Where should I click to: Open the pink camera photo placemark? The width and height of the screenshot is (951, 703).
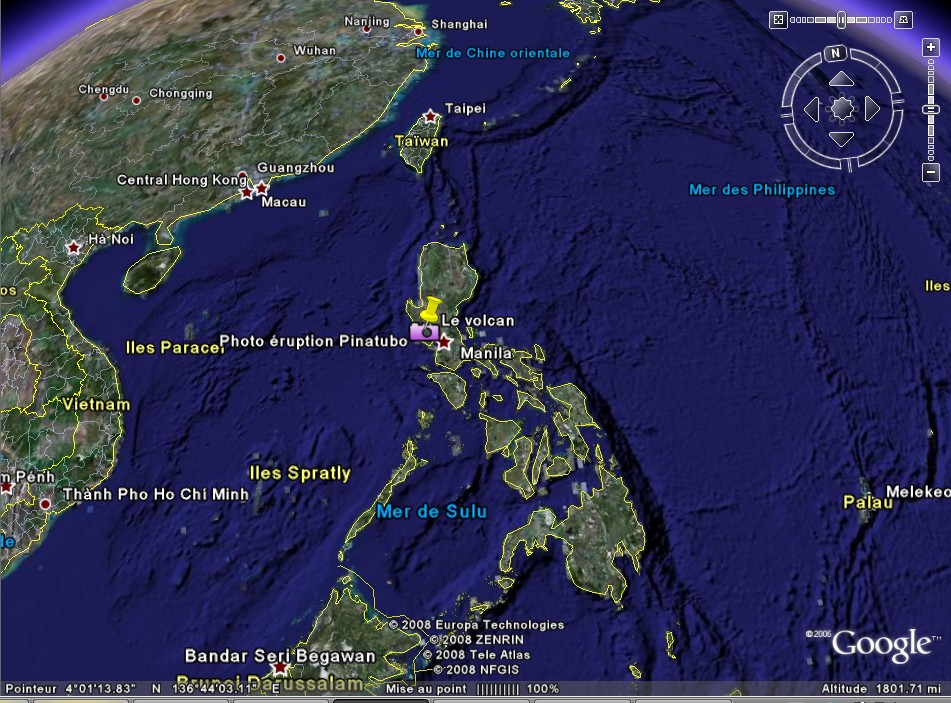(423, 331)
